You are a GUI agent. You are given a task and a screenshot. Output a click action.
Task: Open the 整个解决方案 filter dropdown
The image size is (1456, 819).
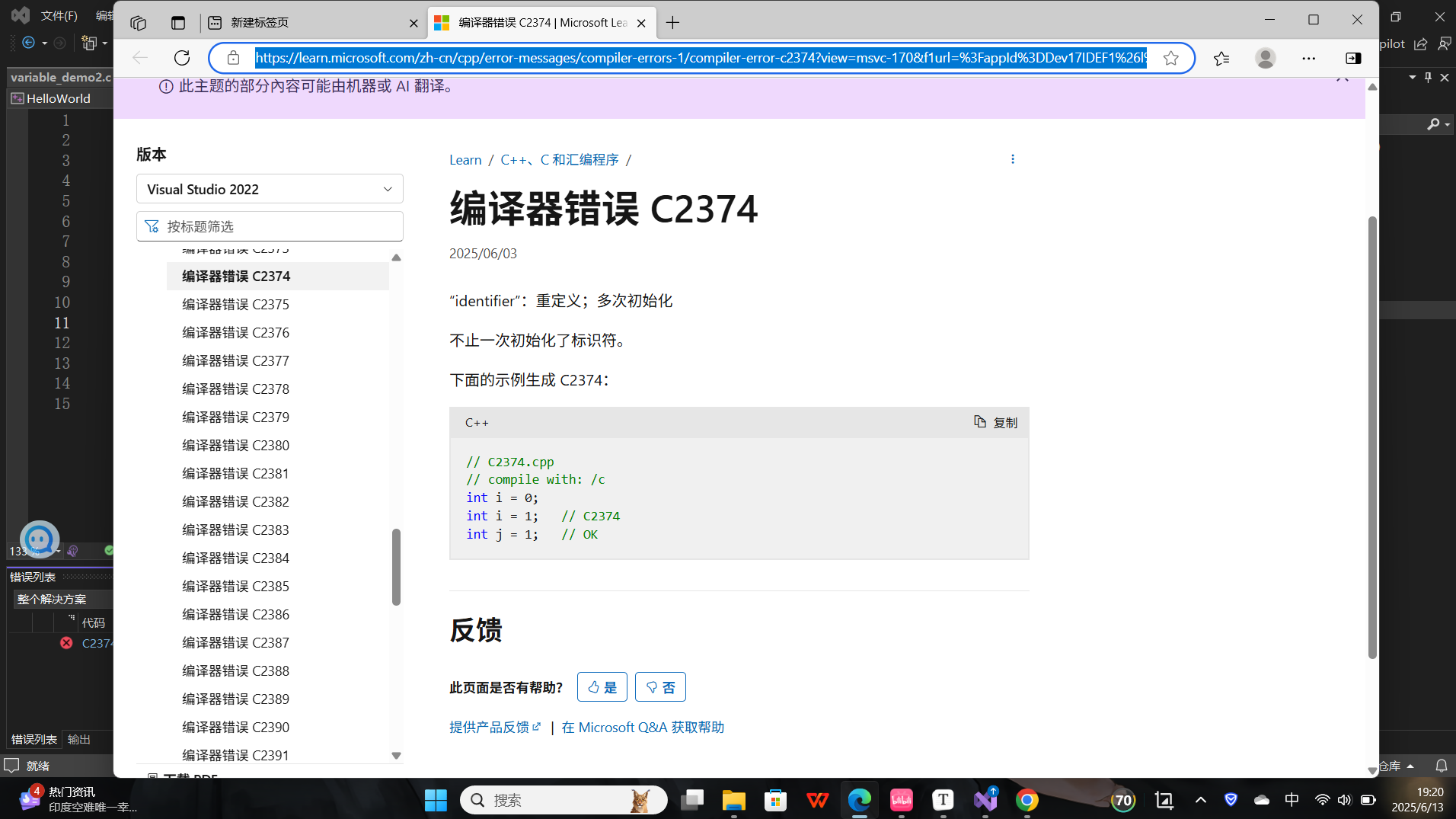click(62, 599)
